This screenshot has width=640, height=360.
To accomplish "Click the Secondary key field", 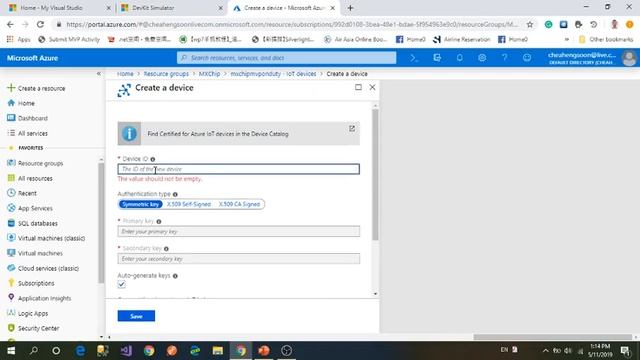I will tap(238, 259).
